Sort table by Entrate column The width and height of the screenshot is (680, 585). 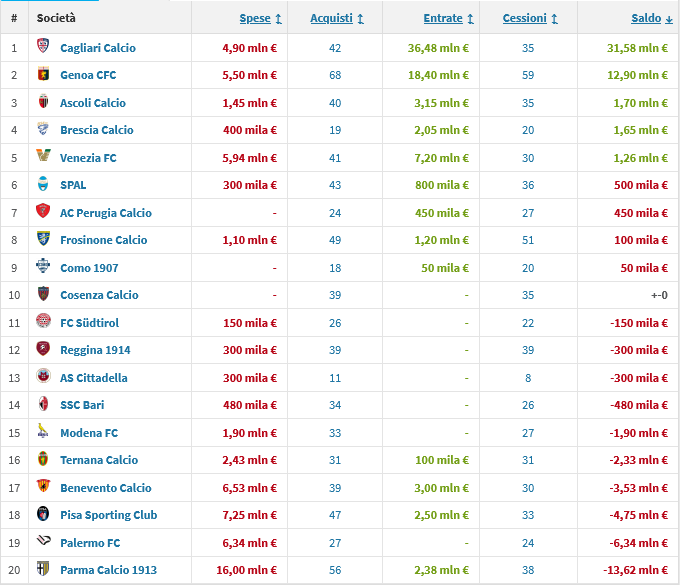448,18
